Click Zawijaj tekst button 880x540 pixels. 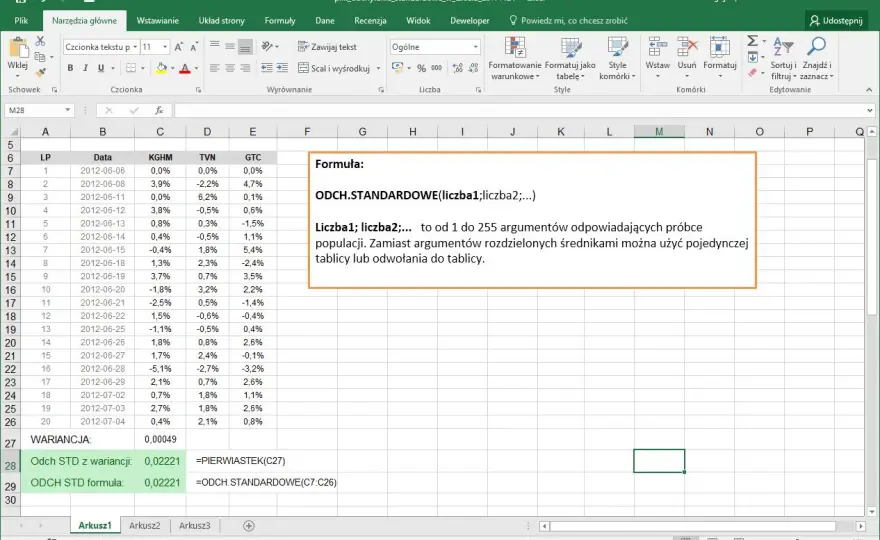click(327, 47)
